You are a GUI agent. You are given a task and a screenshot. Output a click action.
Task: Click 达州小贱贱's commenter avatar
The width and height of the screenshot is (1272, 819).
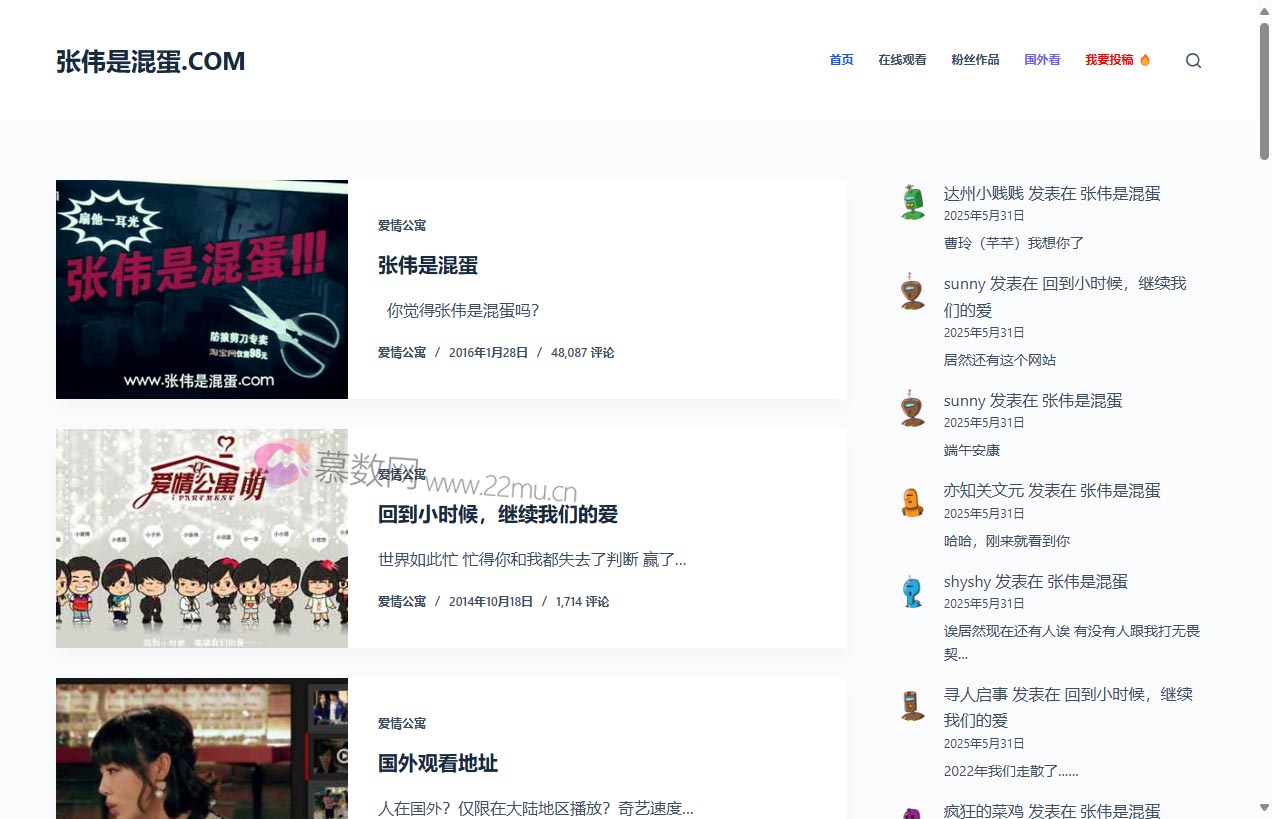click(912, 201)
